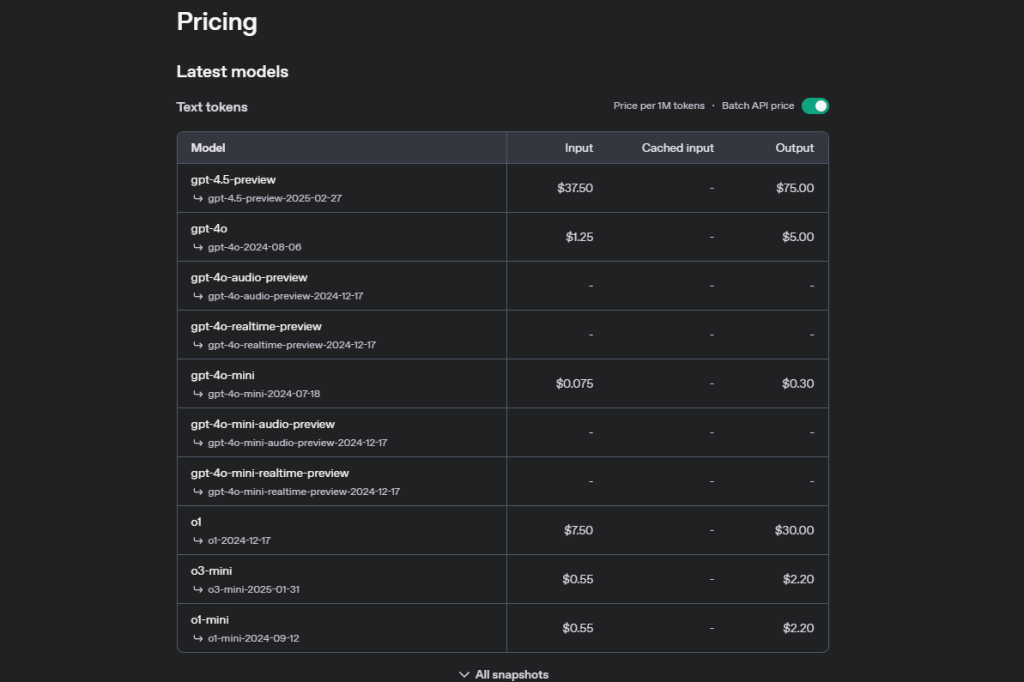The height and width of the screenshot is (682, 1024).
Task: Click the snapshot arrow icon beside gpt-4.5-preview-2025-02-27
Action: point(197,198)
